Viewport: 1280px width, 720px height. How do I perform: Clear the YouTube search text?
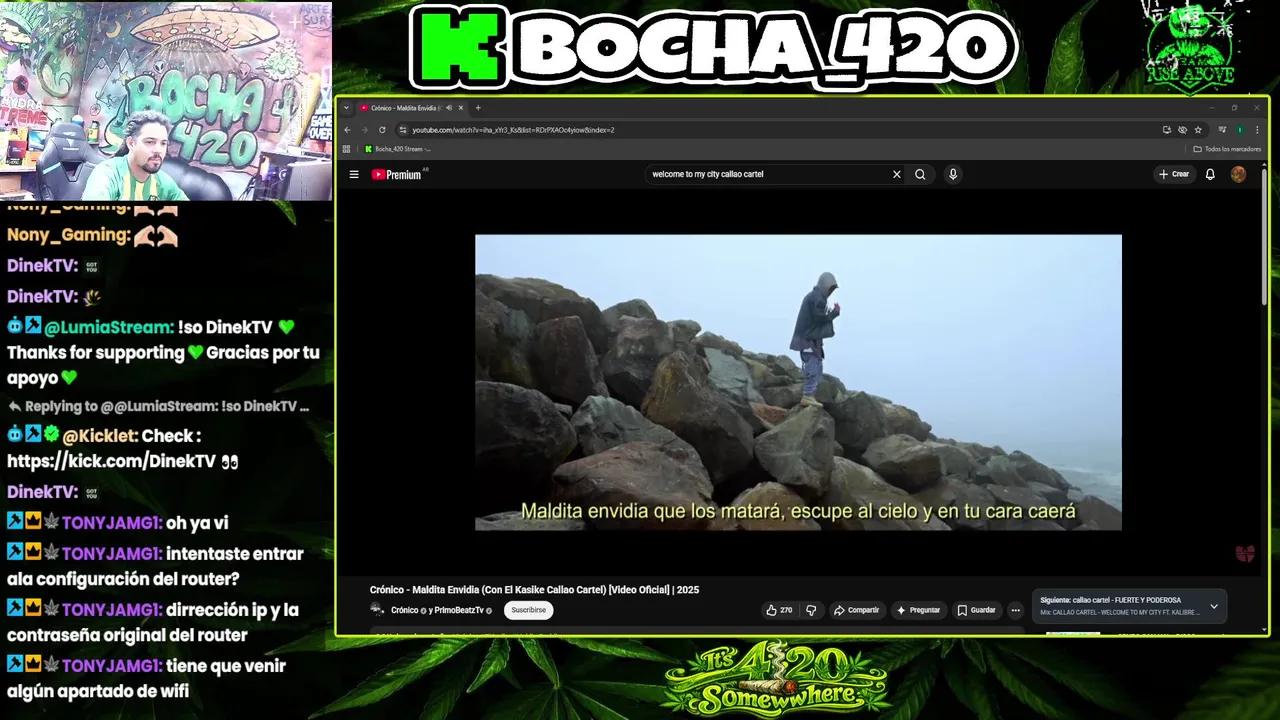coord(896,174)
